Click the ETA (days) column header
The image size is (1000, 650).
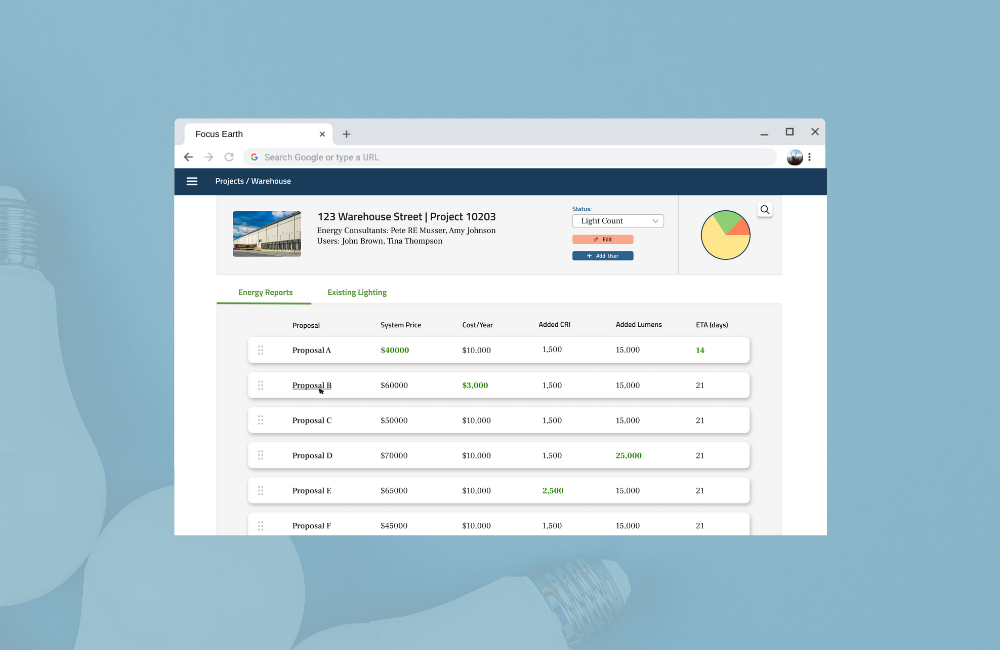pos(712,325)
